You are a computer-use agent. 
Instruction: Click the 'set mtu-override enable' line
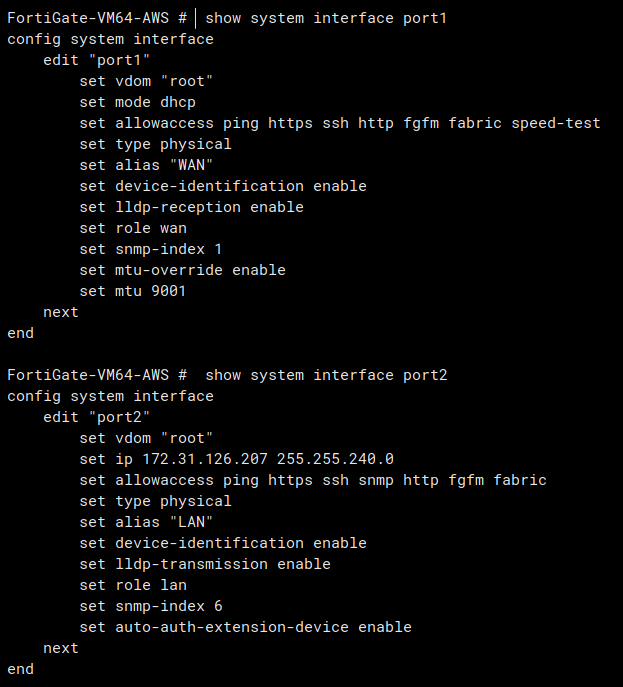182,270
